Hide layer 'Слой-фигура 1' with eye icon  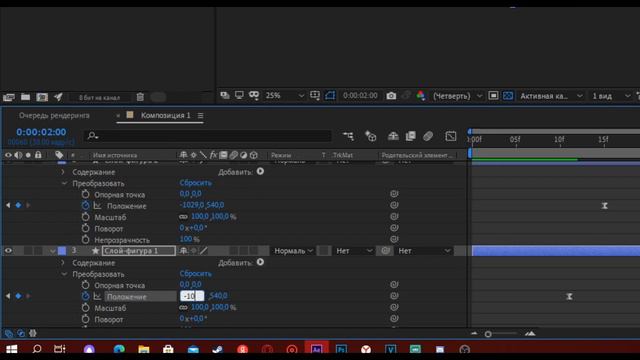pyautogui.click(x=8, y=251)
